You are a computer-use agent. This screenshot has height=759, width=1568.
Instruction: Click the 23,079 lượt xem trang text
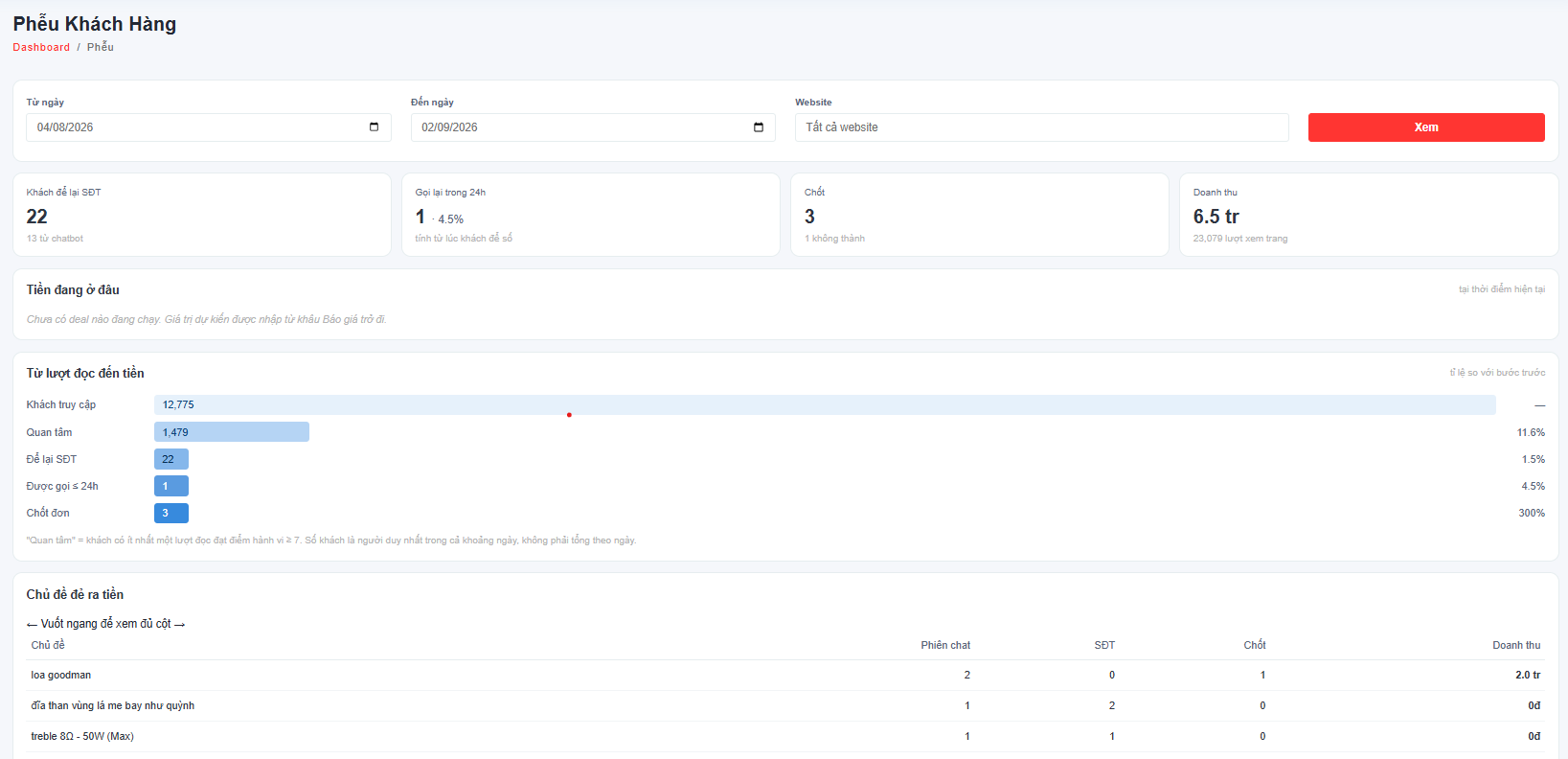tap(1240, 239)
